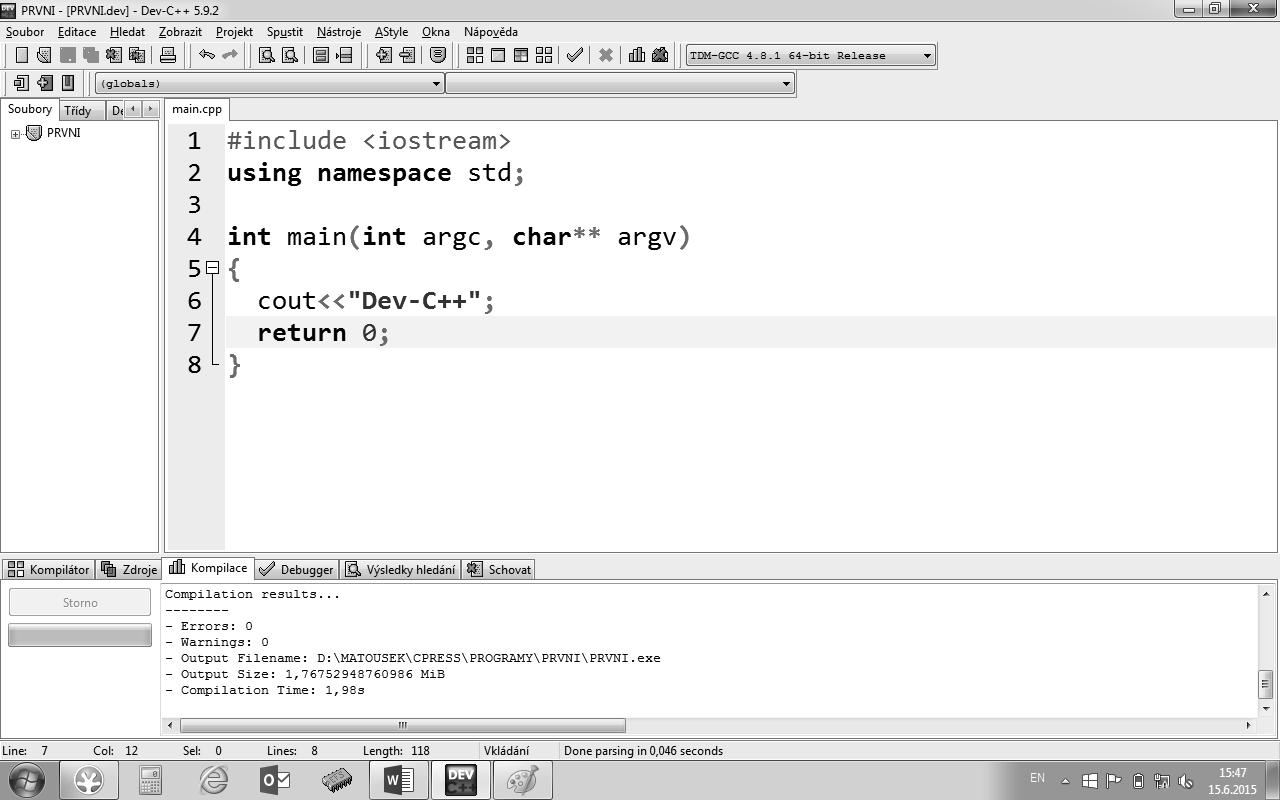The image size is (1280, 800).
Task: Open Microsoft Word from the taskbar
Action: tap(398, 779)
